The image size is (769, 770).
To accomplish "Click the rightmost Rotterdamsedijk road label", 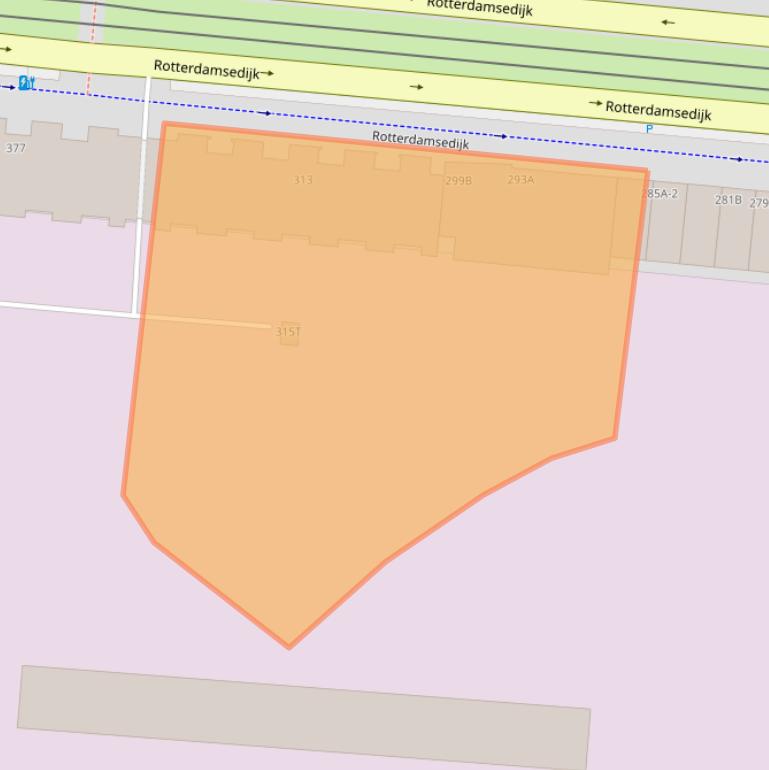I will coord(658,111).
